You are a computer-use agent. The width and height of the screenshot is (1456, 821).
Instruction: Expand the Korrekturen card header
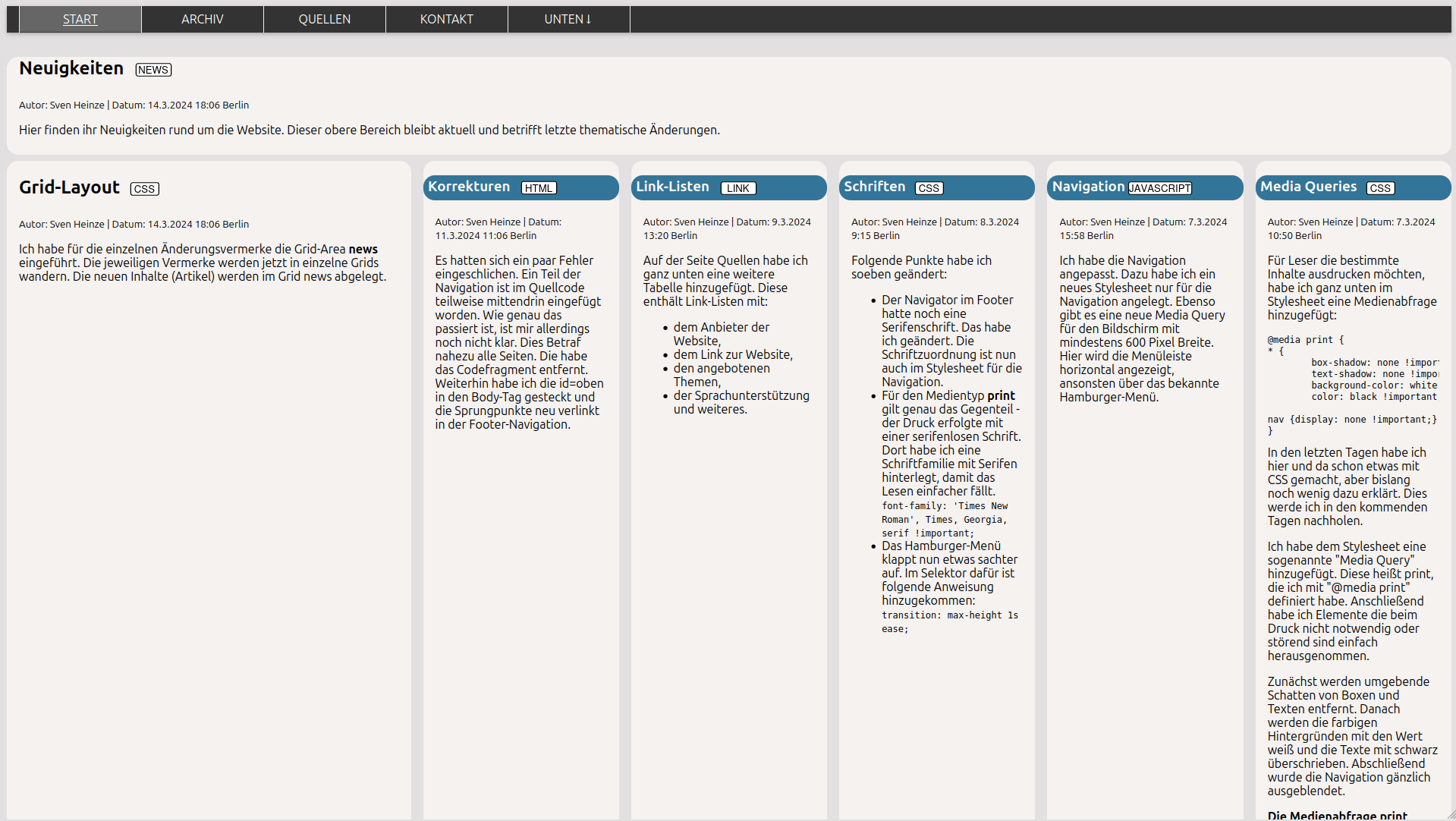pyautogui.click(x=470, y=187)
